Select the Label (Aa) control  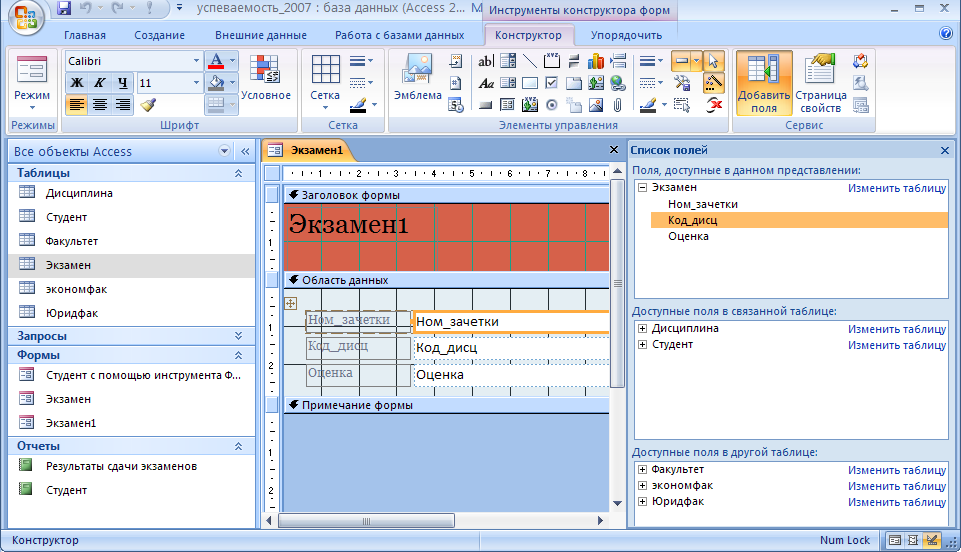[485, 83]
